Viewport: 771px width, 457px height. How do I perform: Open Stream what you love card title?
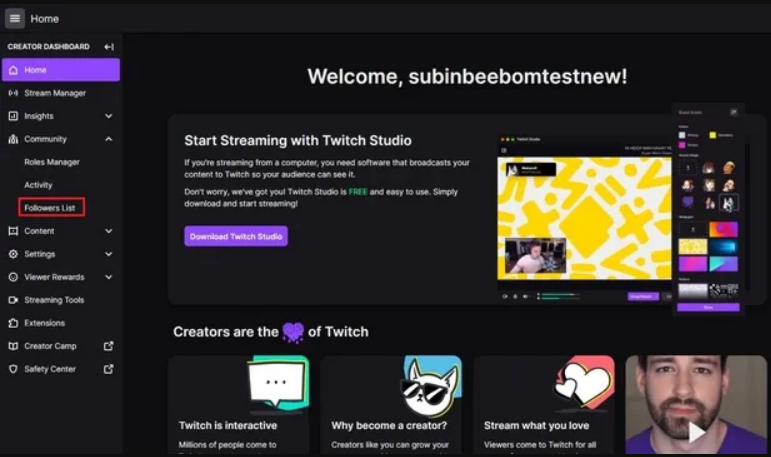[536, 426]
